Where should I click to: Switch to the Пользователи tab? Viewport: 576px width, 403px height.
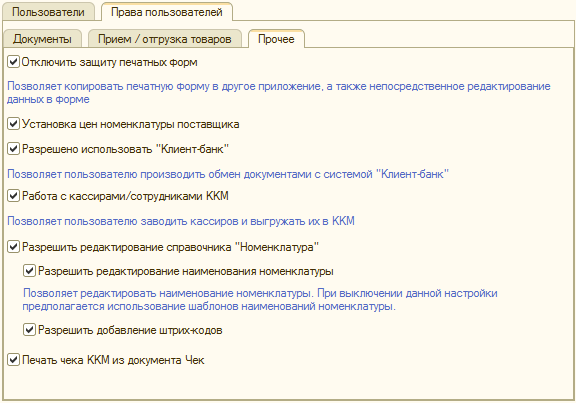48,12
